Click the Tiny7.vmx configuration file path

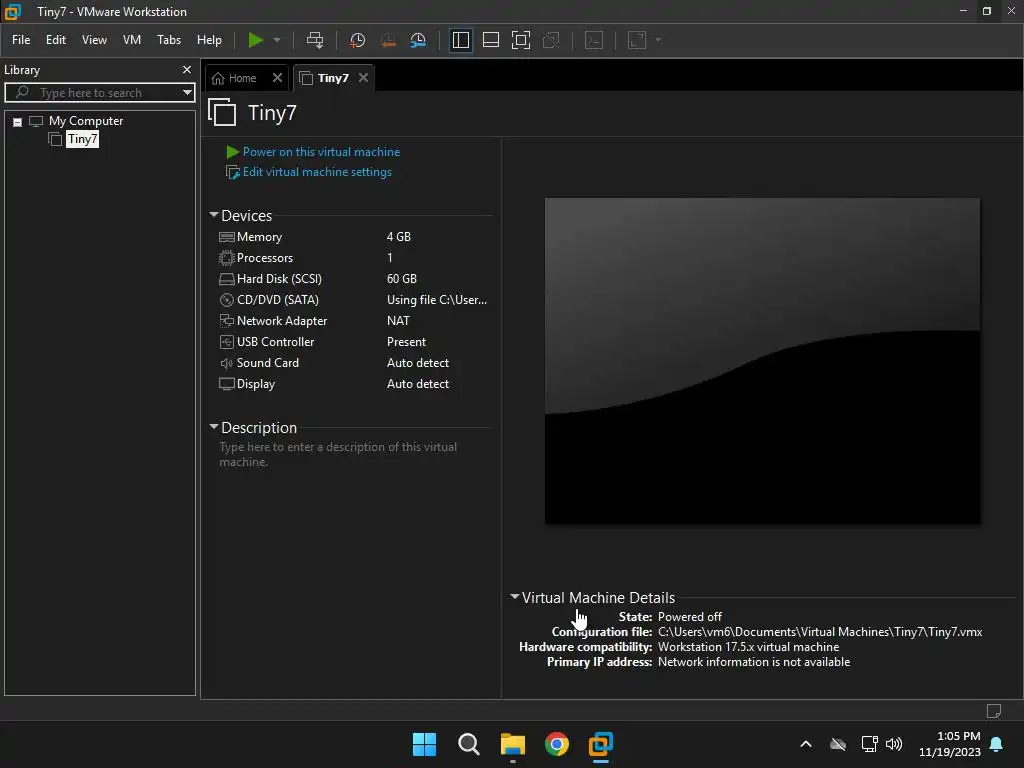[820, 632]
